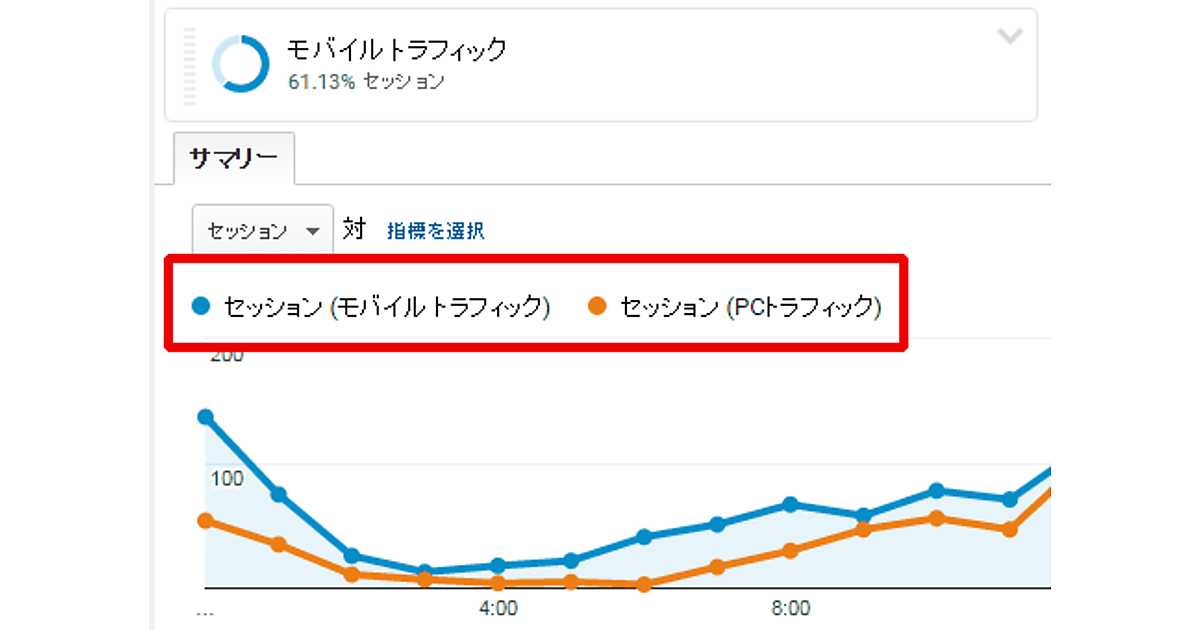Click the orange data point at 8:00

[x=790, y=551]
